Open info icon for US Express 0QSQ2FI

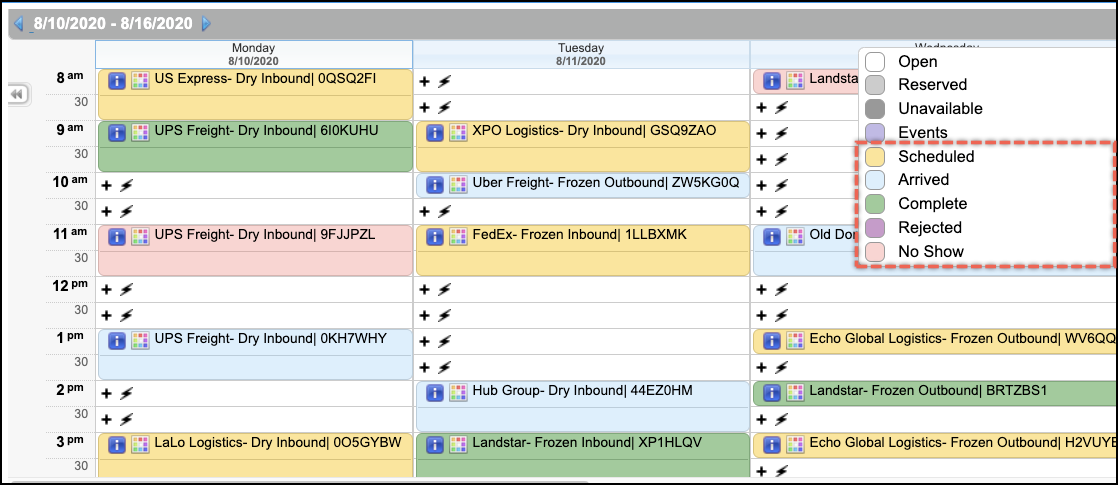pos(118,81)
